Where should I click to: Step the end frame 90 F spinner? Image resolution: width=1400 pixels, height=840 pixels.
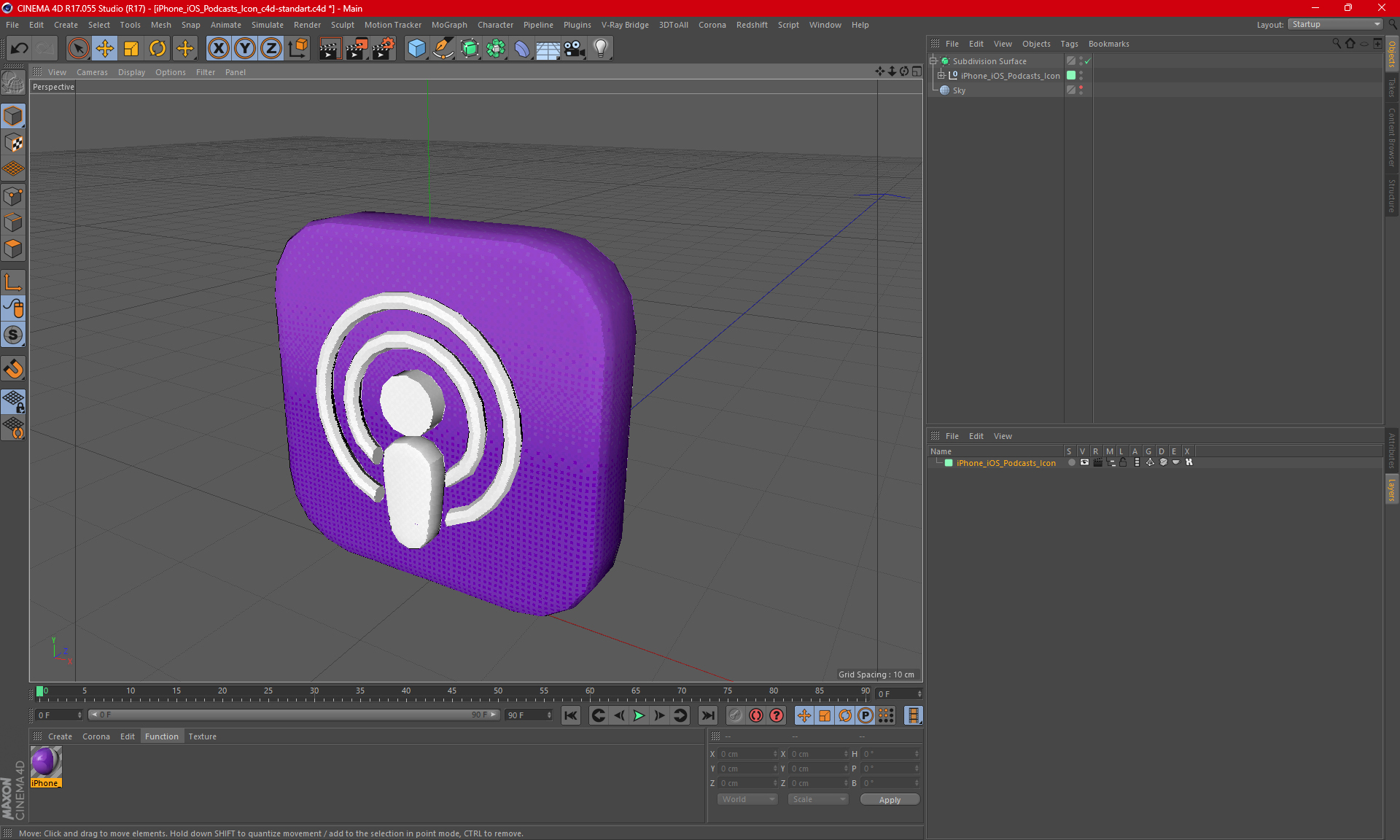pyautogui.click(x=549, y=715)
